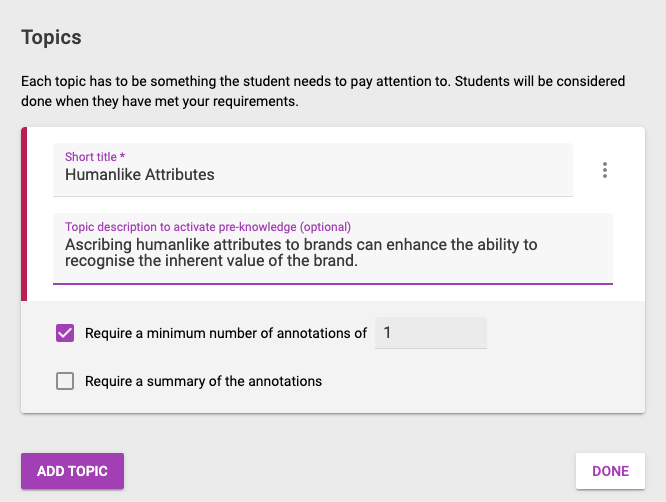
Task: Select the Topics heading
Action: coord(51,37)
